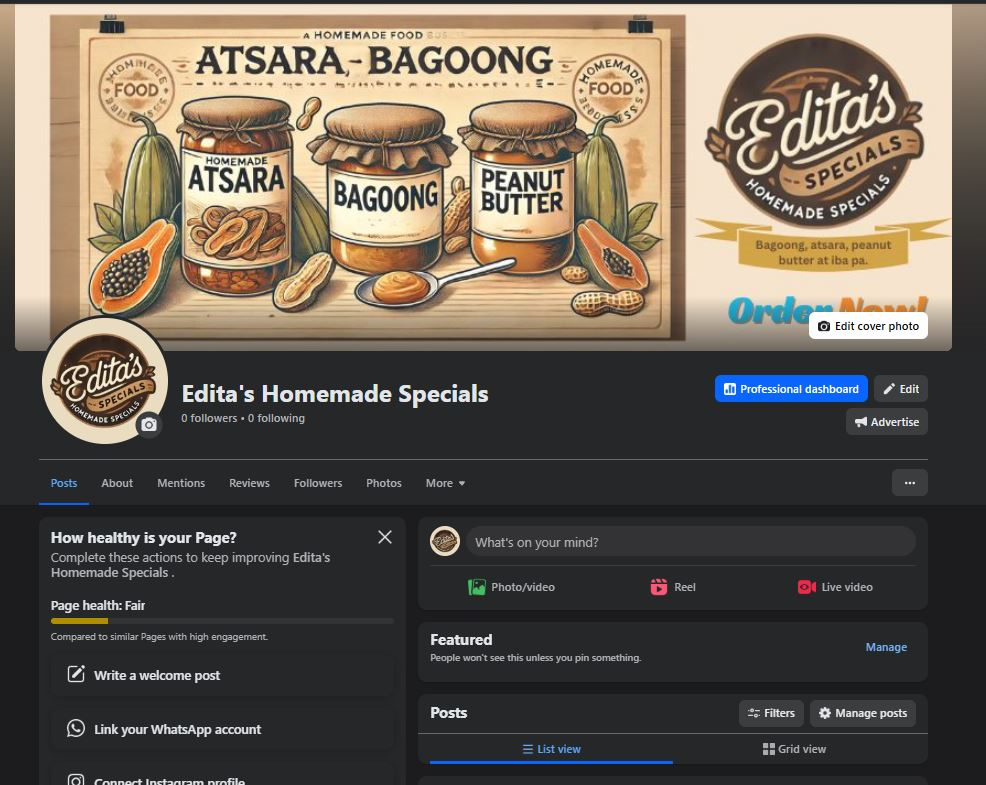This screenshot has height=785, width=986.
Task: Link your WhatsApp account
Action: point(222,729)
